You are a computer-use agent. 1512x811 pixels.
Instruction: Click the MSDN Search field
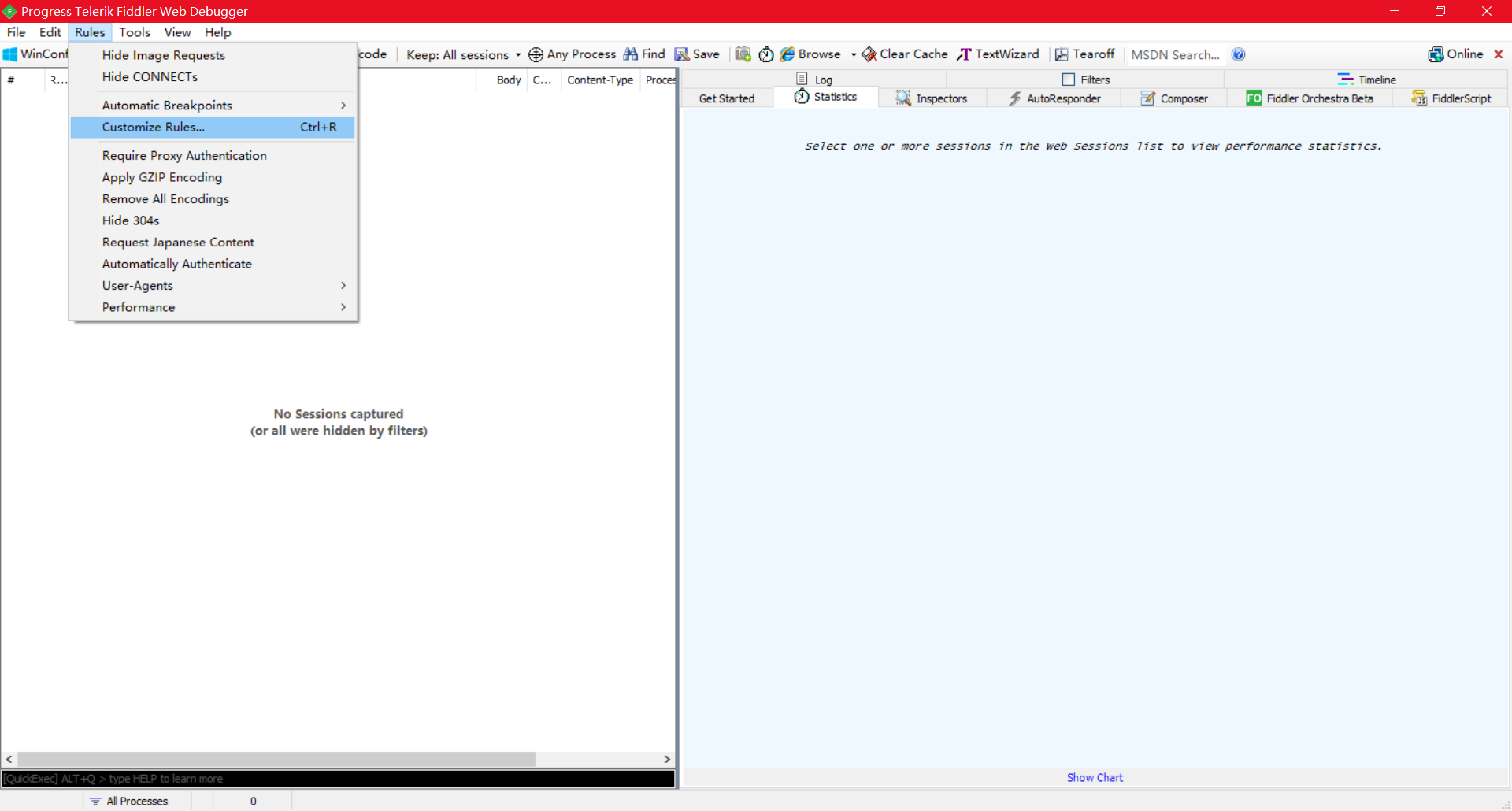(1175, 54)
